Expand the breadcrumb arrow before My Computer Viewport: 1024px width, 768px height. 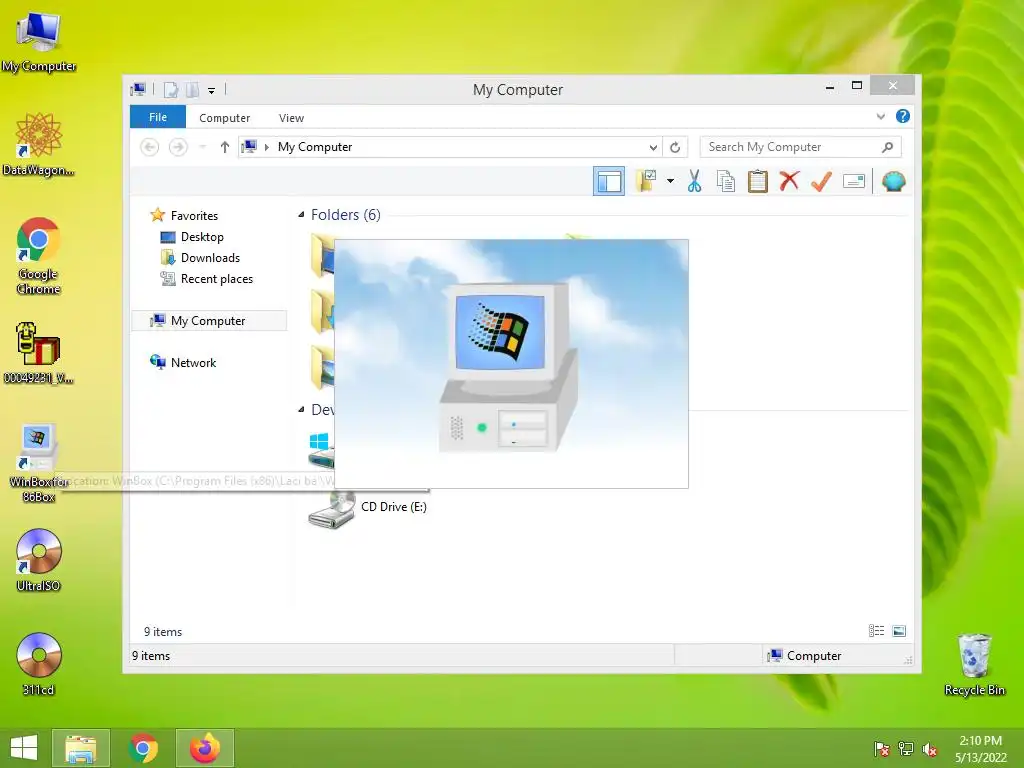coord(266,147)
